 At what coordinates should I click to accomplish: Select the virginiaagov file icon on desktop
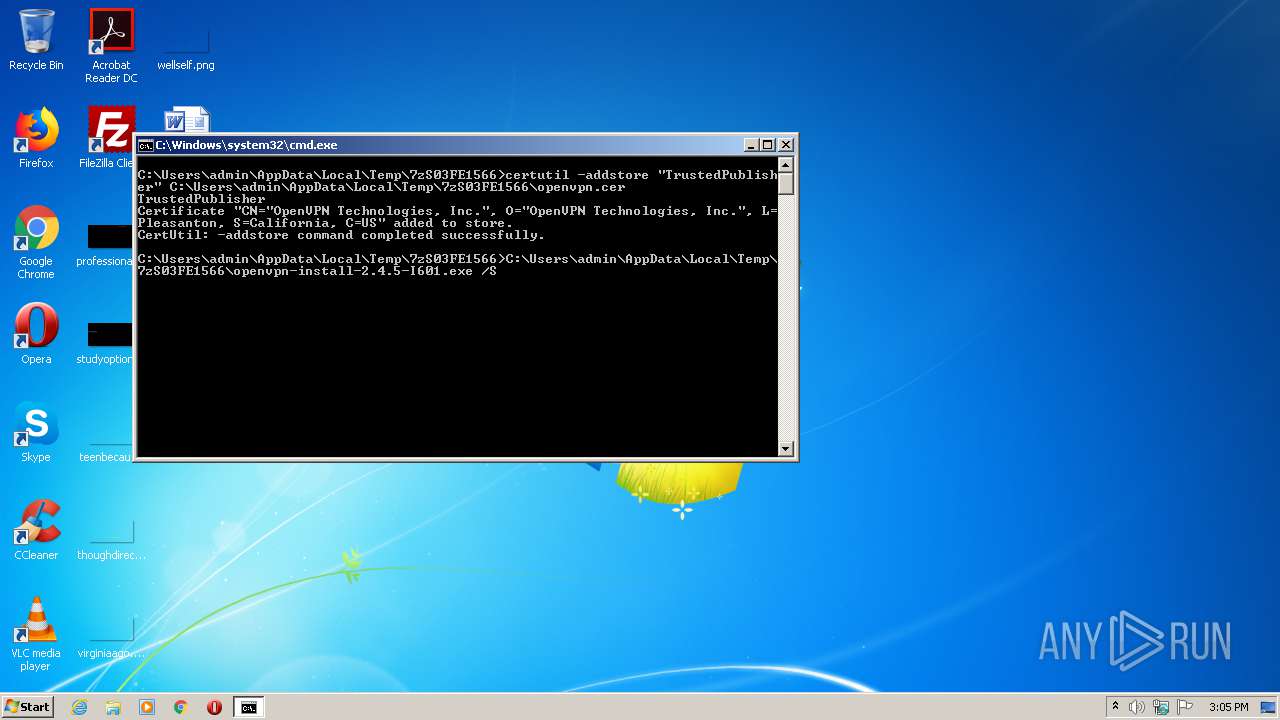tap(111, 638)
